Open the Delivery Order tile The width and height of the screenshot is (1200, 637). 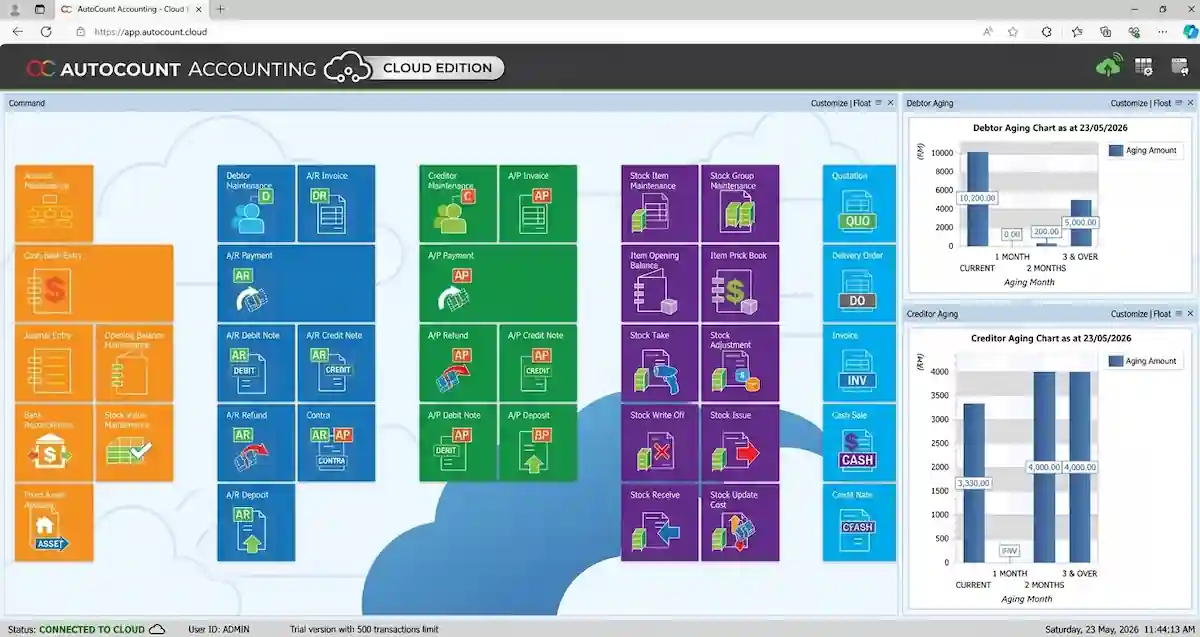[x=860, y=284]
